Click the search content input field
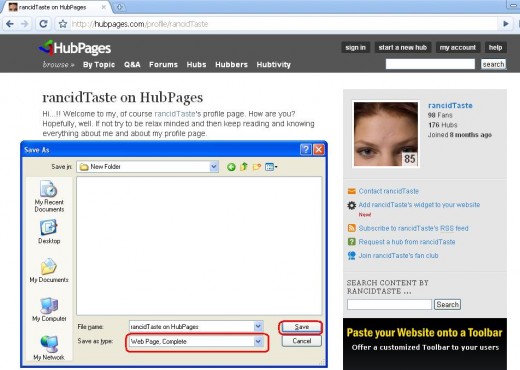 pyautogui.click(x=389, y=304)
